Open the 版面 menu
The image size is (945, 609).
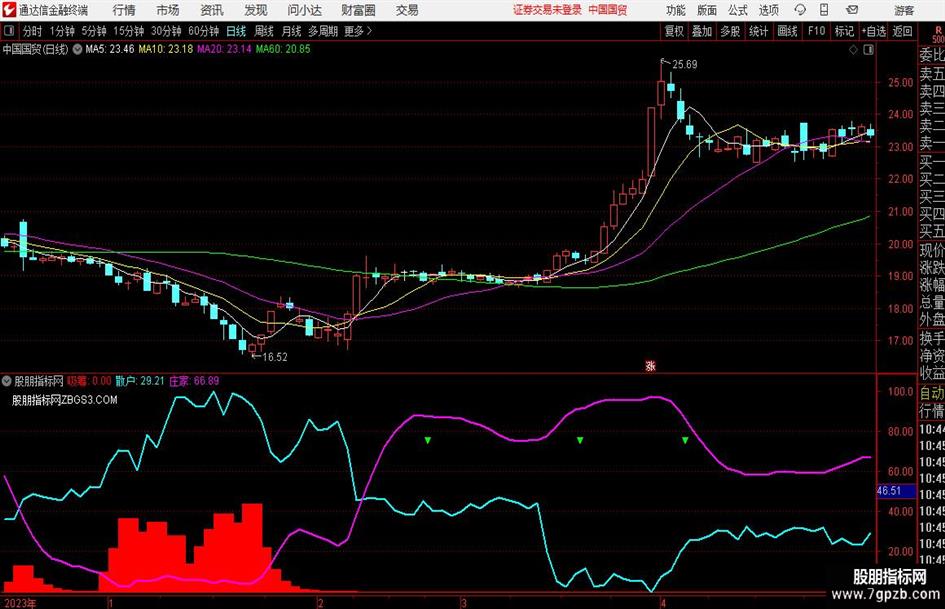click(706, 10)
